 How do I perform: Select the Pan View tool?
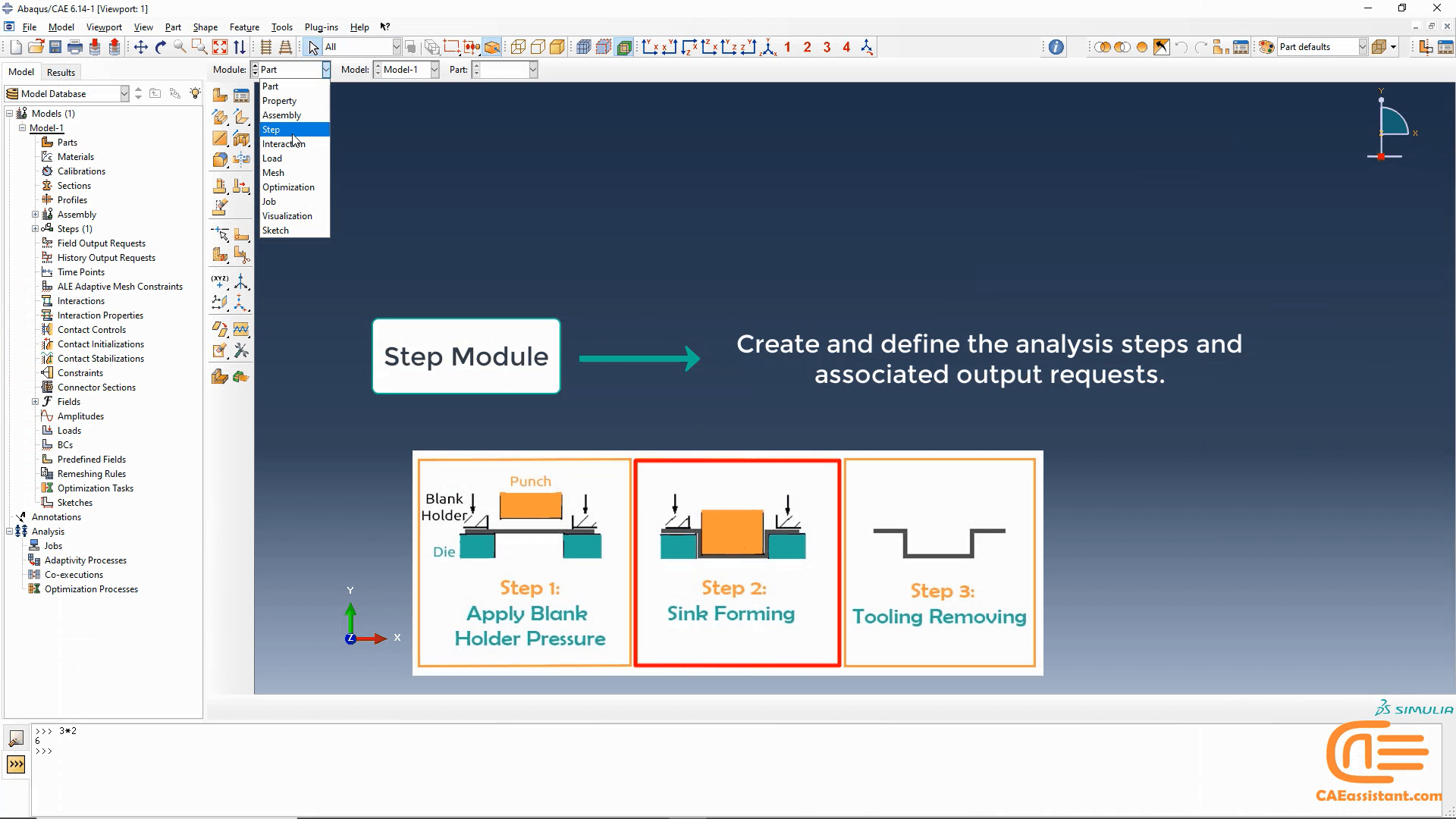tap(141, 47)
